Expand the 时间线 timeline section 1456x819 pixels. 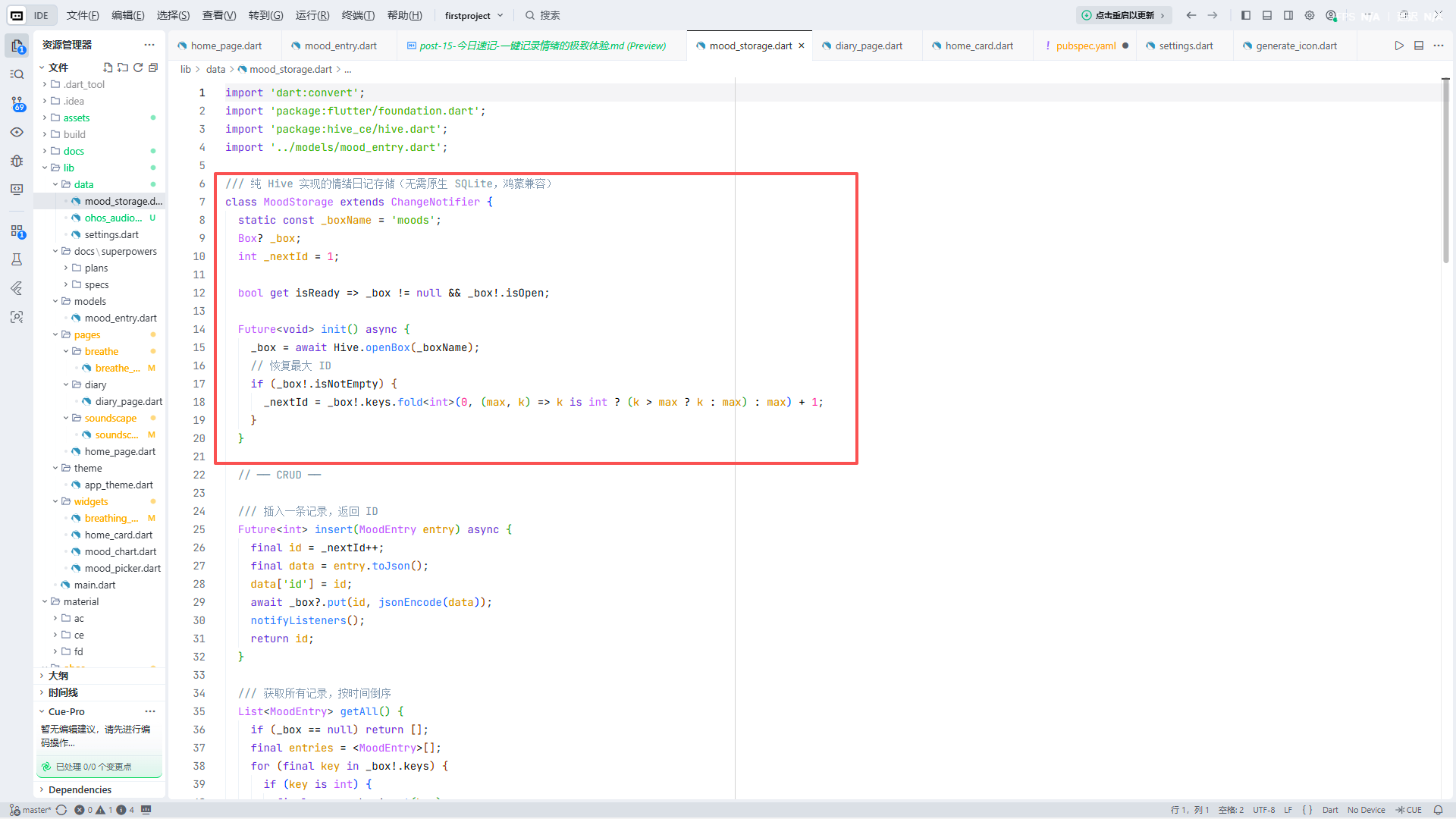pyautogui.click(x=99, y=692)
